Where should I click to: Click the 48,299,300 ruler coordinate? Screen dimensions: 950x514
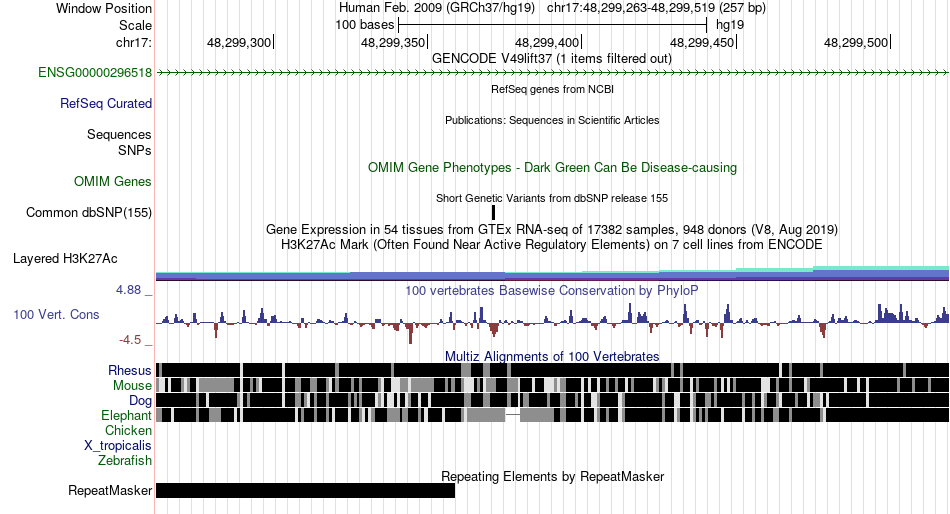click(x=239, y=42)
